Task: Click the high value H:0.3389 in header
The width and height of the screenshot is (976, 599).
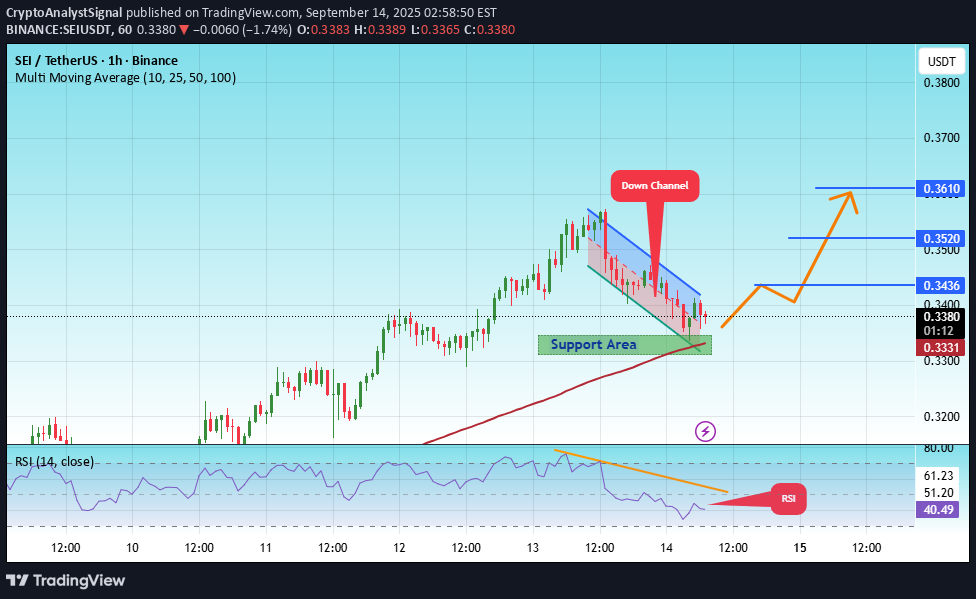Action: [380, 29]
